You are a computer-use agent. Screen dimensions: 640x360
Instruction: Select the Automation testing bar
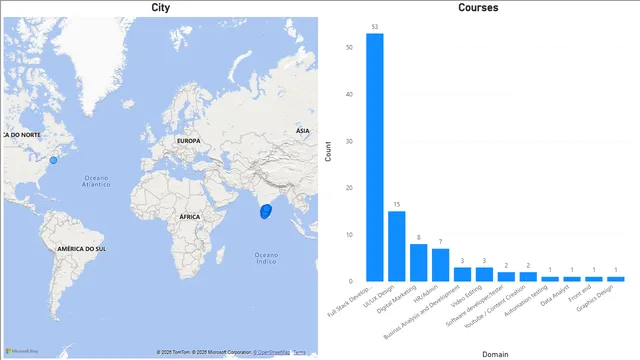click(550, 279)
